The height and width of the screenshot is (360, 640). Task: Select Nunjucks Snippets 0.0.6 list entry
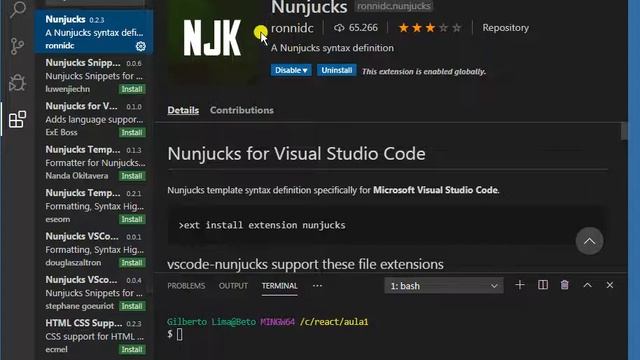[x=93, y=76]
